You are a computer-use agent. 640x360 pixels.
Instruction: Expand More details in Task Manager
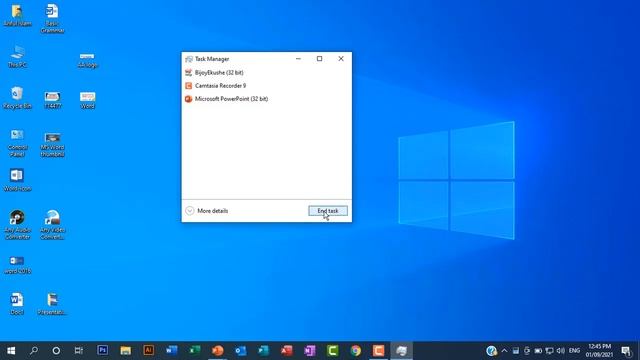click(x=207, y=211)
